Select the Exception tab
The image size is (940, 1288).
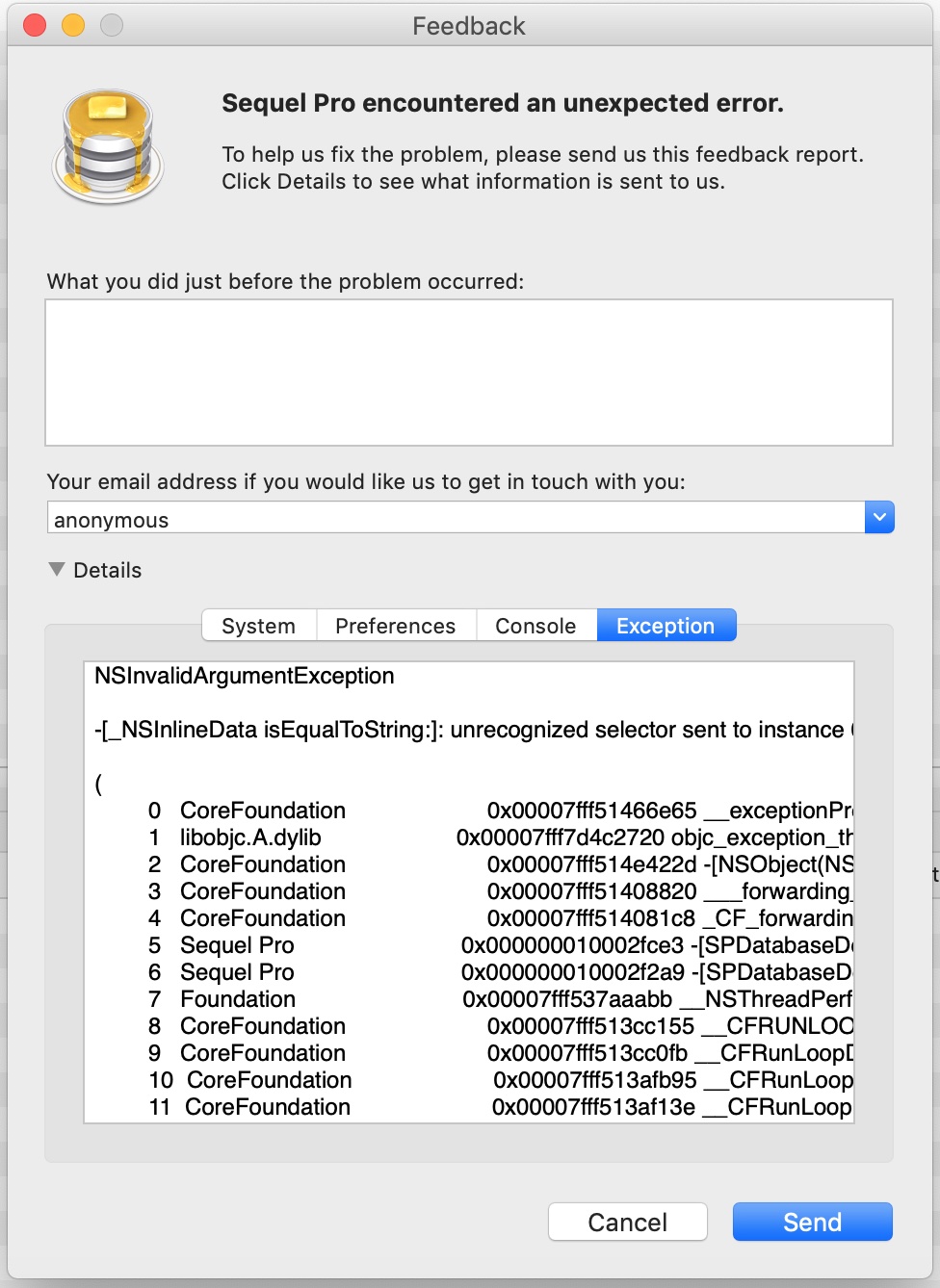click(666, 626)
